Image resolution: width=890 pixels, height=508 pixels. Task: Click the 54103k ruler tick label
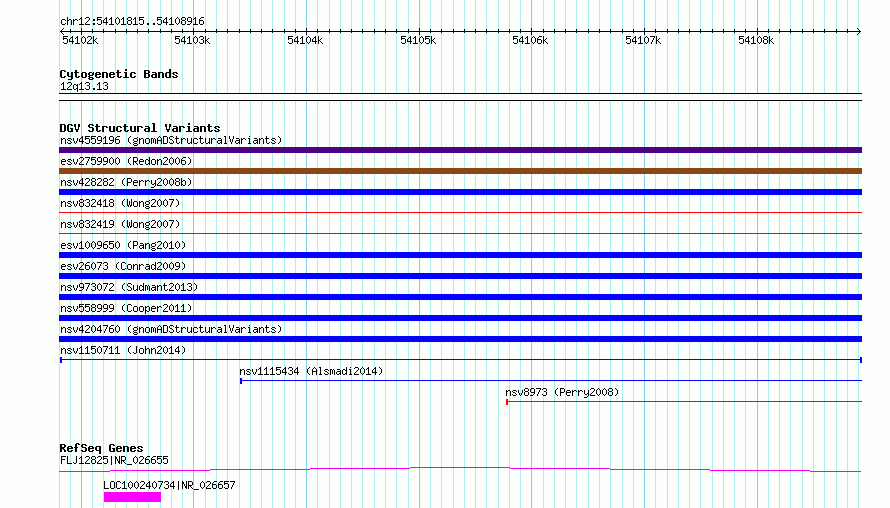(x=192, y=40)
